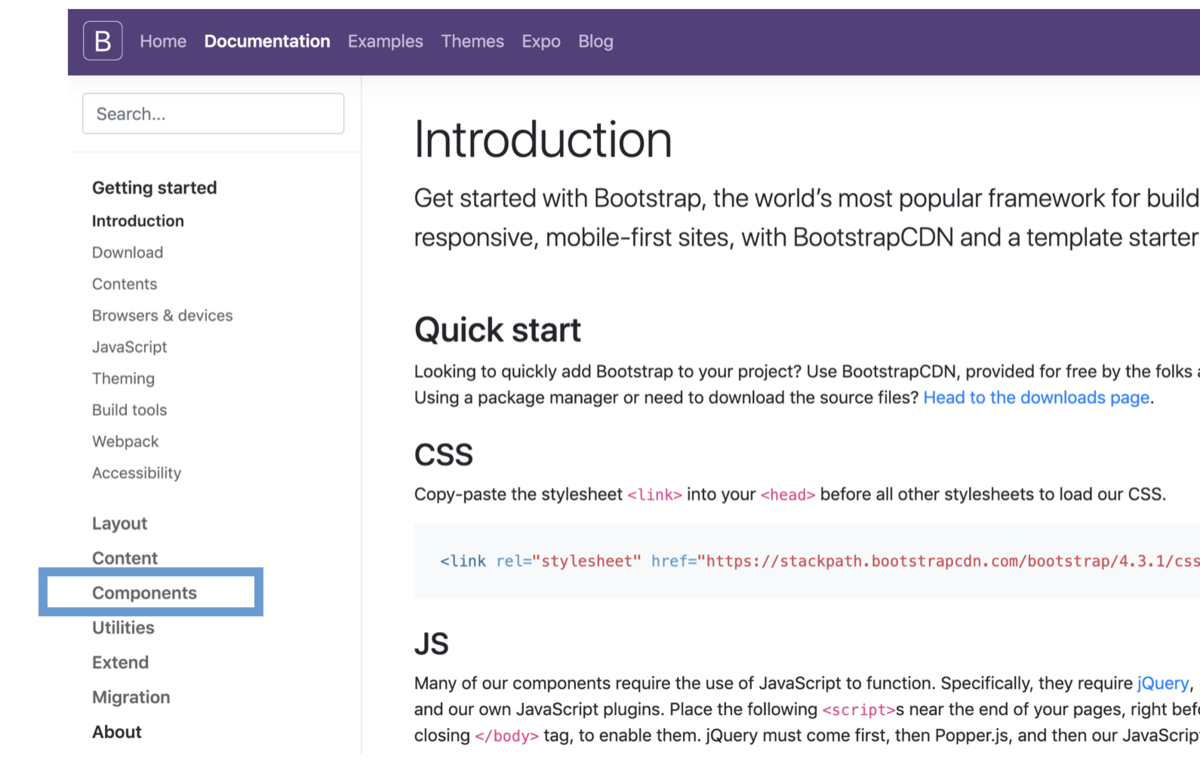Image resolution: width=1200 pixels, height=768 pixels.
Task: Open the Theming sidebar link
Action: click(x=123, y=378)
